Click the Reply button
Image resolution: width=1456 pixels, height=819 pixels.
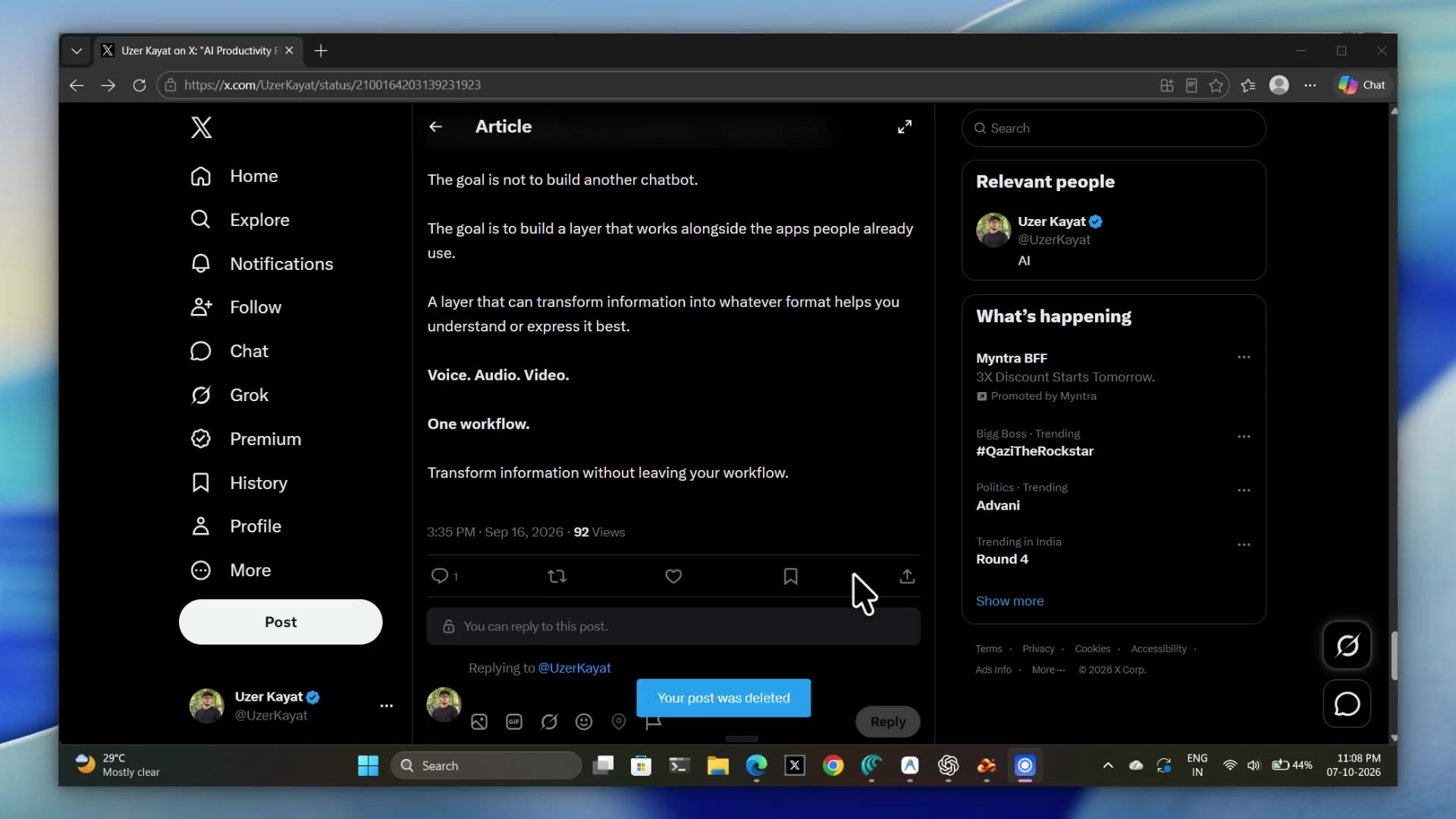click(x=888, y=722)
